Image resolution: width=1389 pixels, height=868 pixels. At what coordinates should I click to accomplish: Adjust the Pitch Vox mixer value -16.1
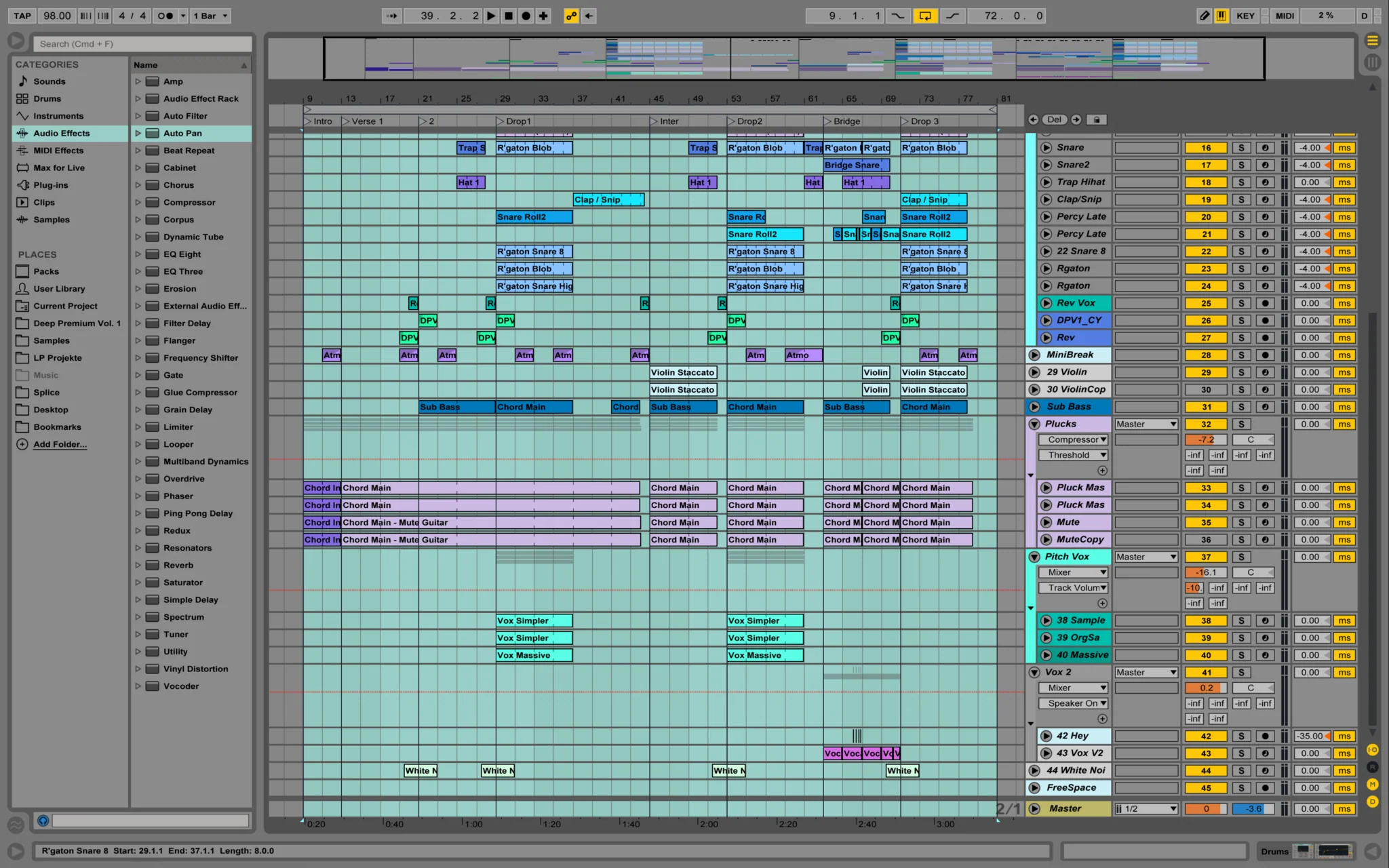pos(1206,572)
